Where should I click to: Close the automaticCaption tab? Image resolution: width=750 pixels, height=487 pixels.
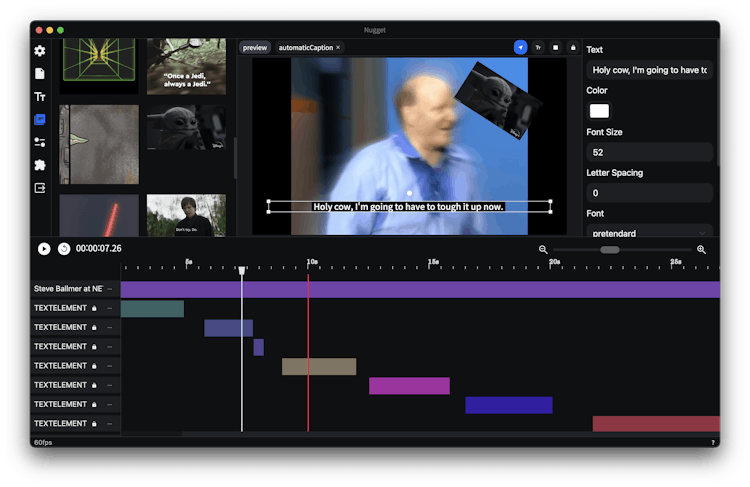coord(338,47)
